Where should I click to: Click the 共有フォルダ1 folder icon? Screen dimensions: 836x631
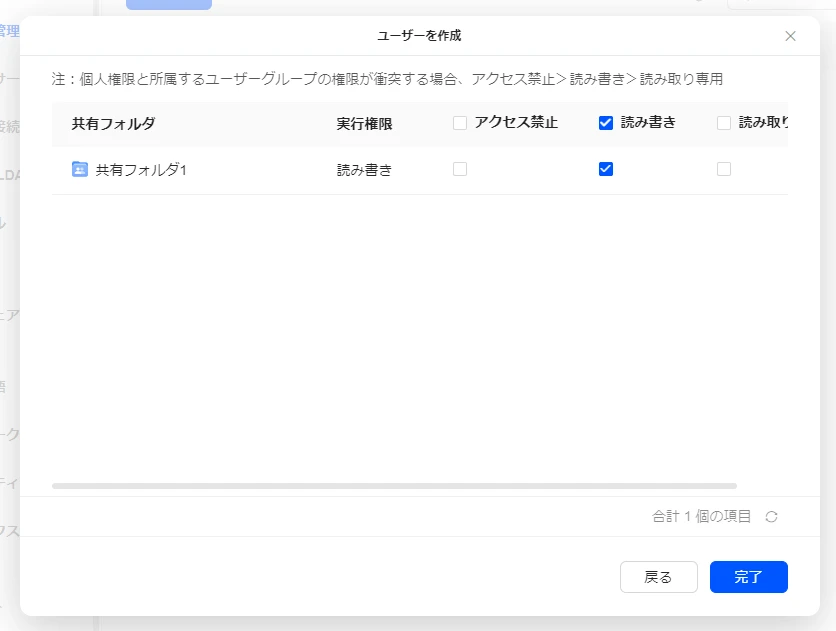coord(80,170)
